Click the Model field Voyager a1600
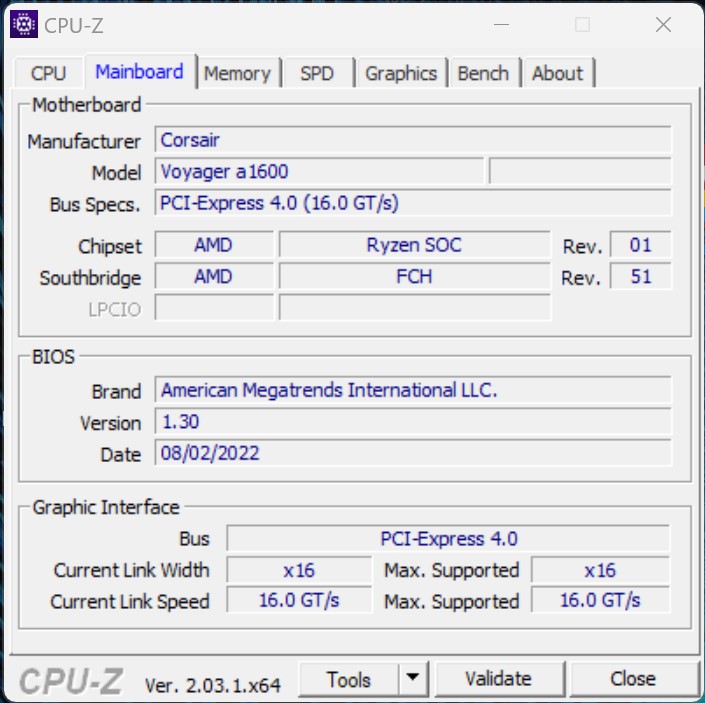This screenshot has width=705, height=703. tap(320, 171)
